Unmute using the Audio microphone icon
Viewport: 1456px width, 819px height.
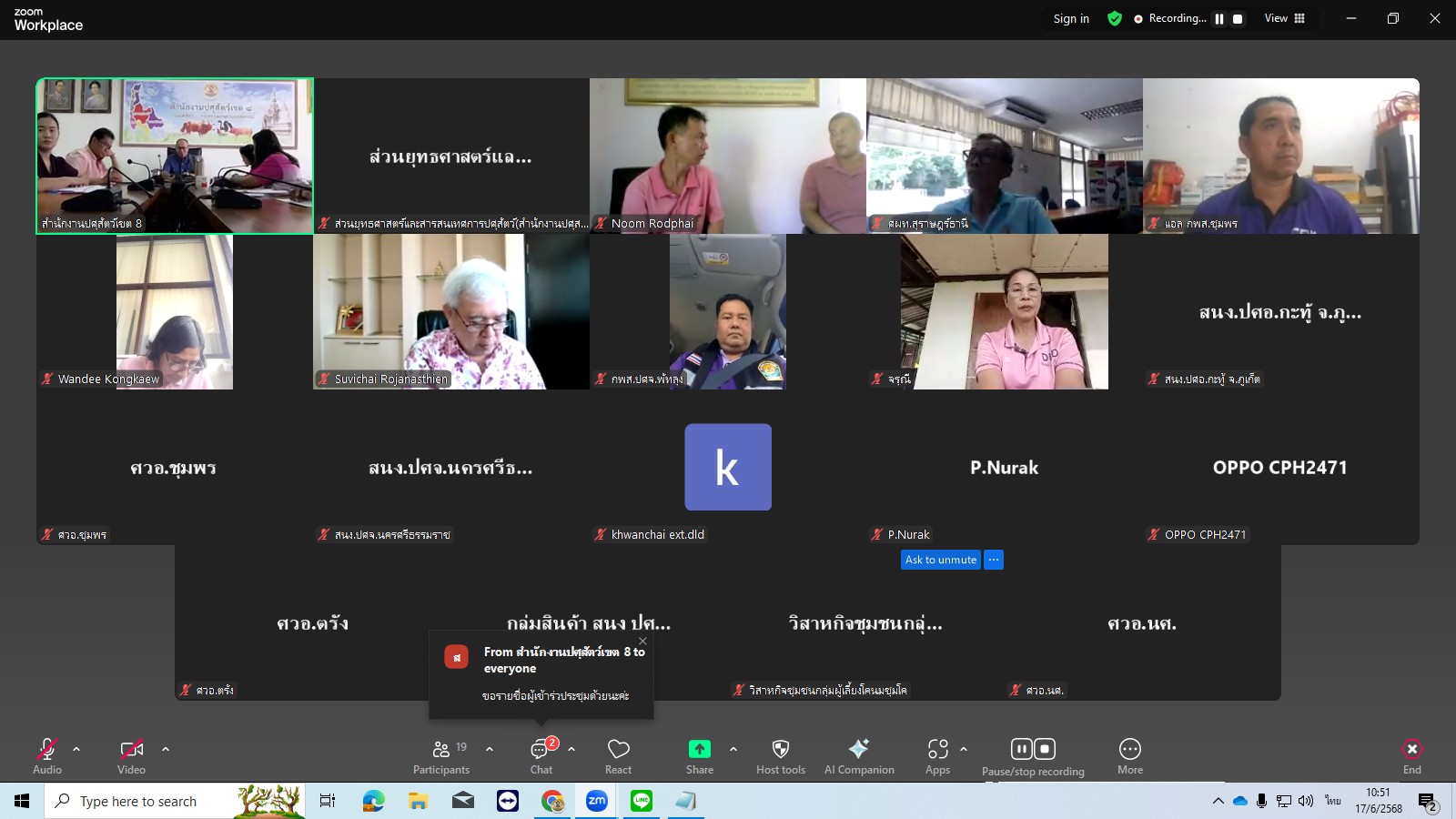tap(47, 749)
